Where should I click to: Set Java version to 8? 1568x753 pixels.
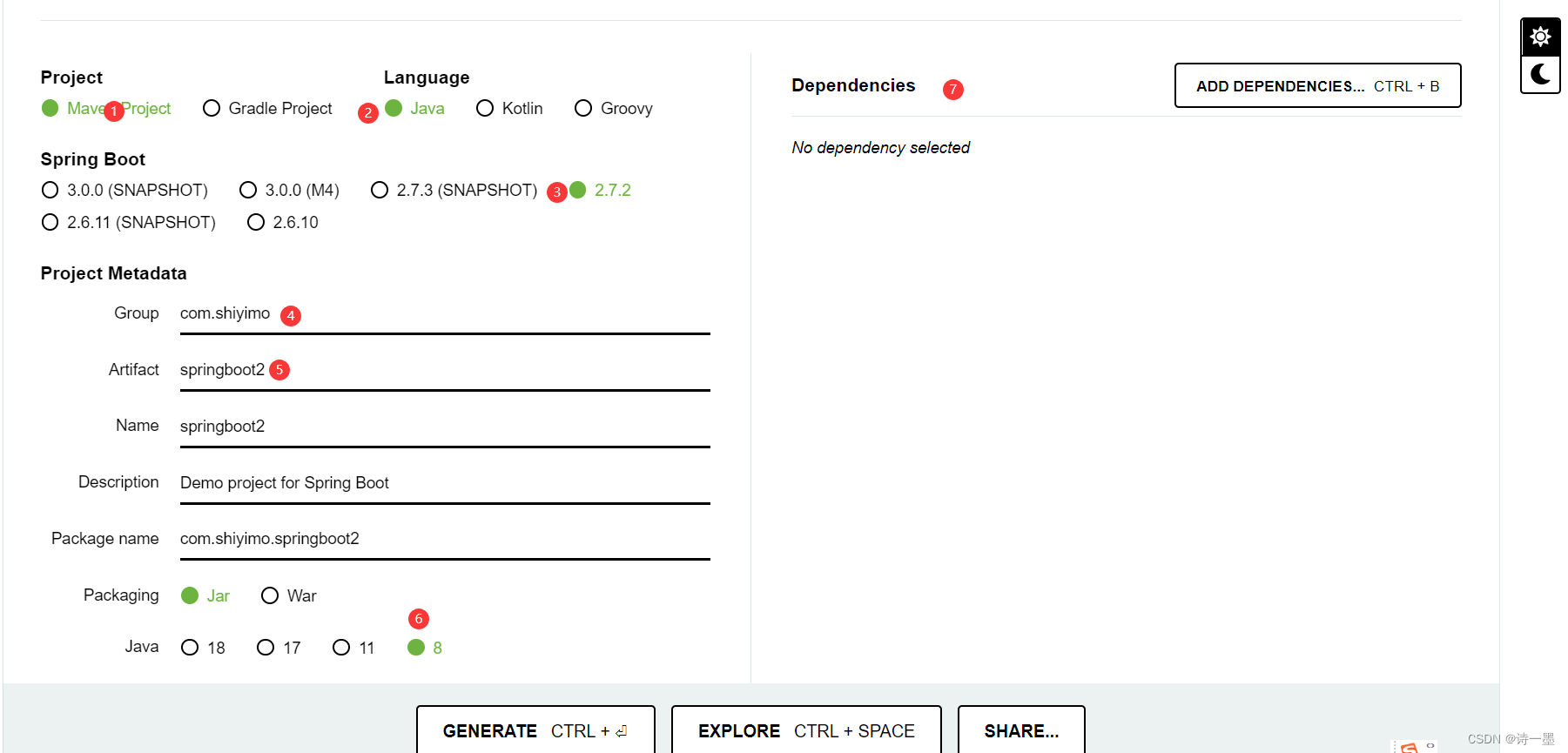[425, 648]
